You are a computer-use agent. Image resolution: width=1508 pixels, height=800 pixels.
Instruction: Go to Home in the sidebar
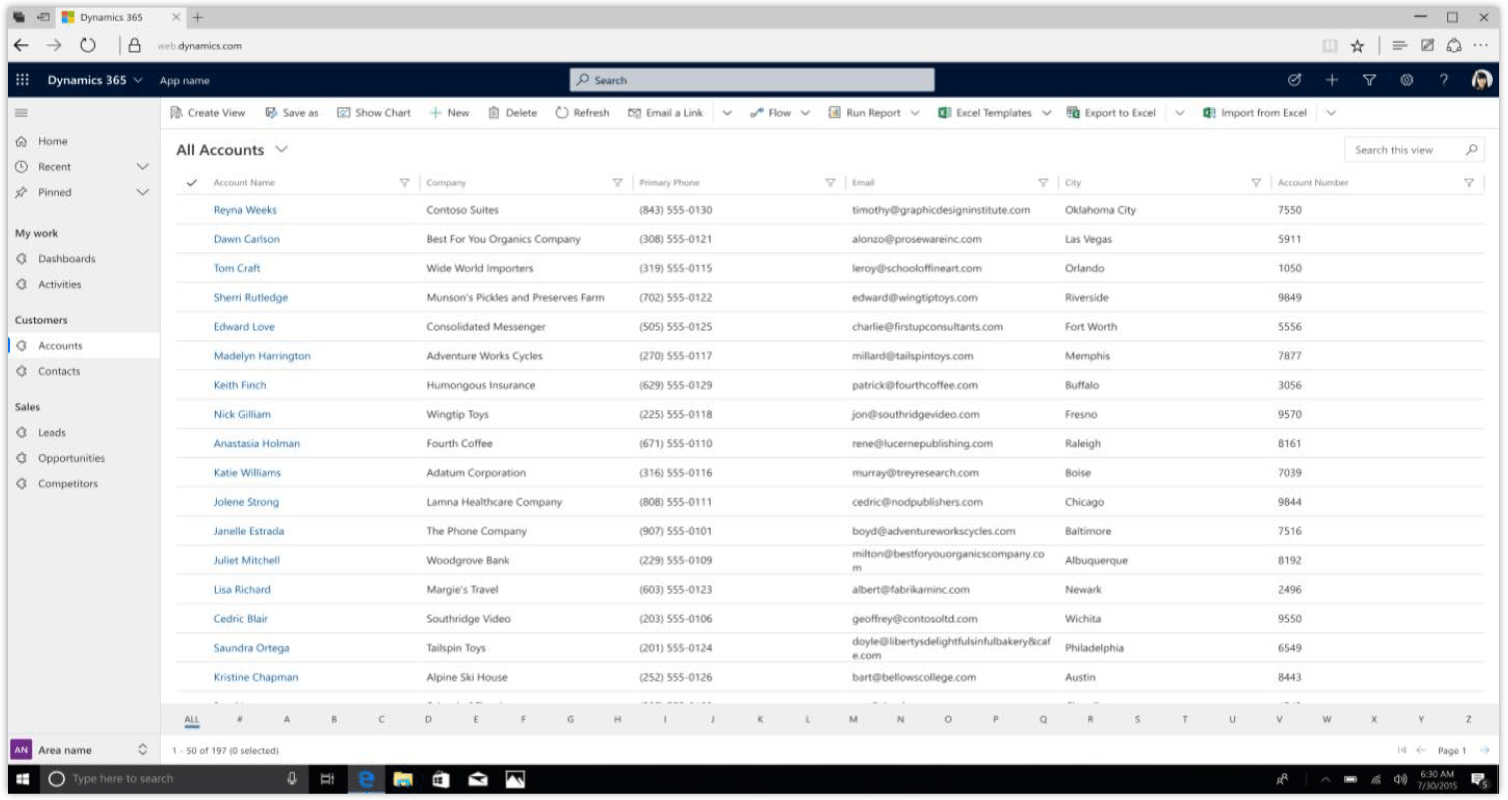pyautogui.click(x=52, y=142)
